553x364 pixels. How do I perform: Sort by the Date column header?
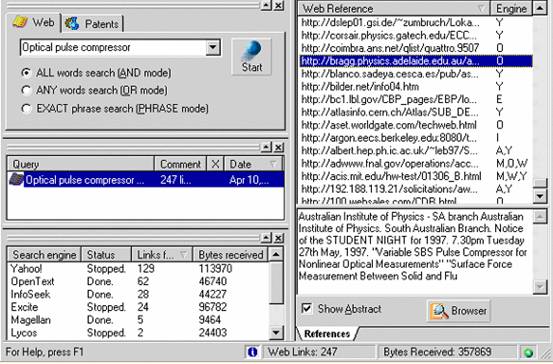(253, 164)
